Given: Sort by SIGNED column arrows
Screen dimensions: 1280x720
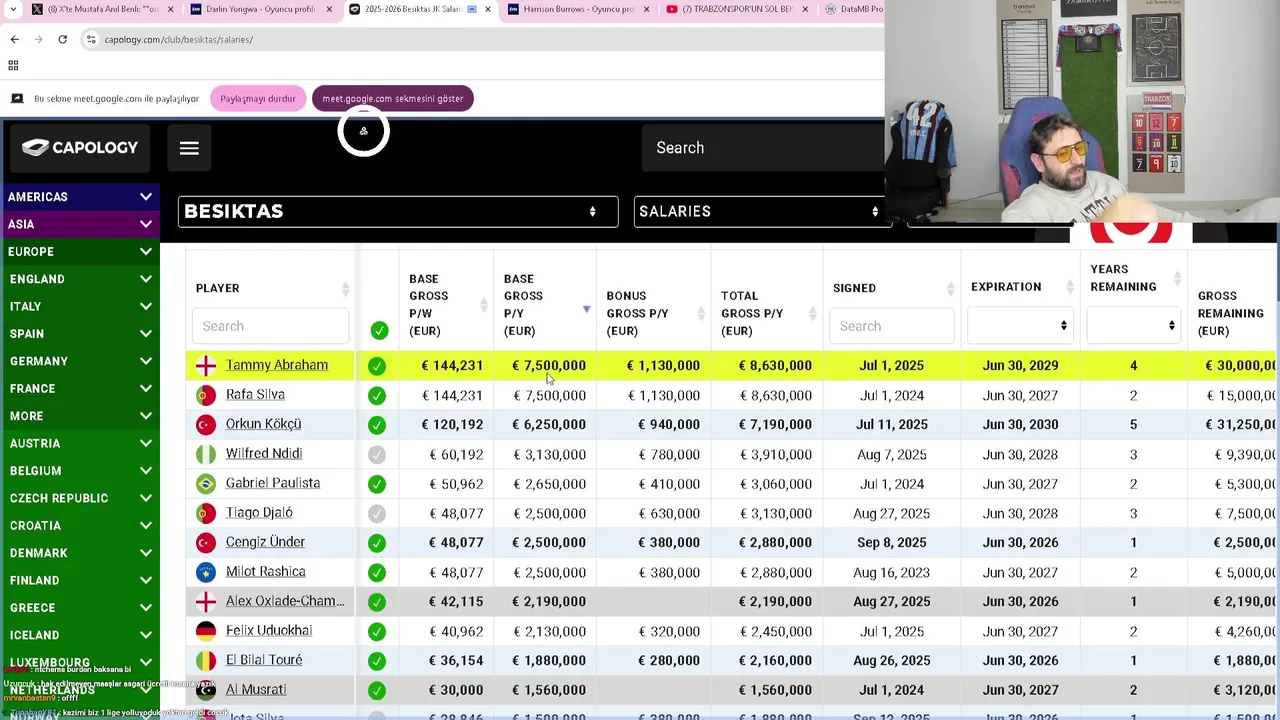Looking at the screenshot, I should 950,289.
